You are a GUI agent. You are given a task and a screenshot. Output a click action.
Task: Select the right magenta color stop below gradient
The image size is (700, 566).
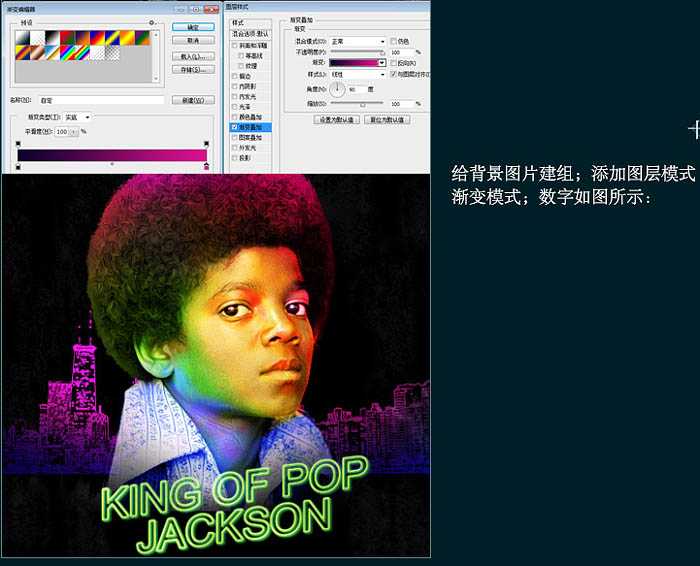click(x=206, y=166)
